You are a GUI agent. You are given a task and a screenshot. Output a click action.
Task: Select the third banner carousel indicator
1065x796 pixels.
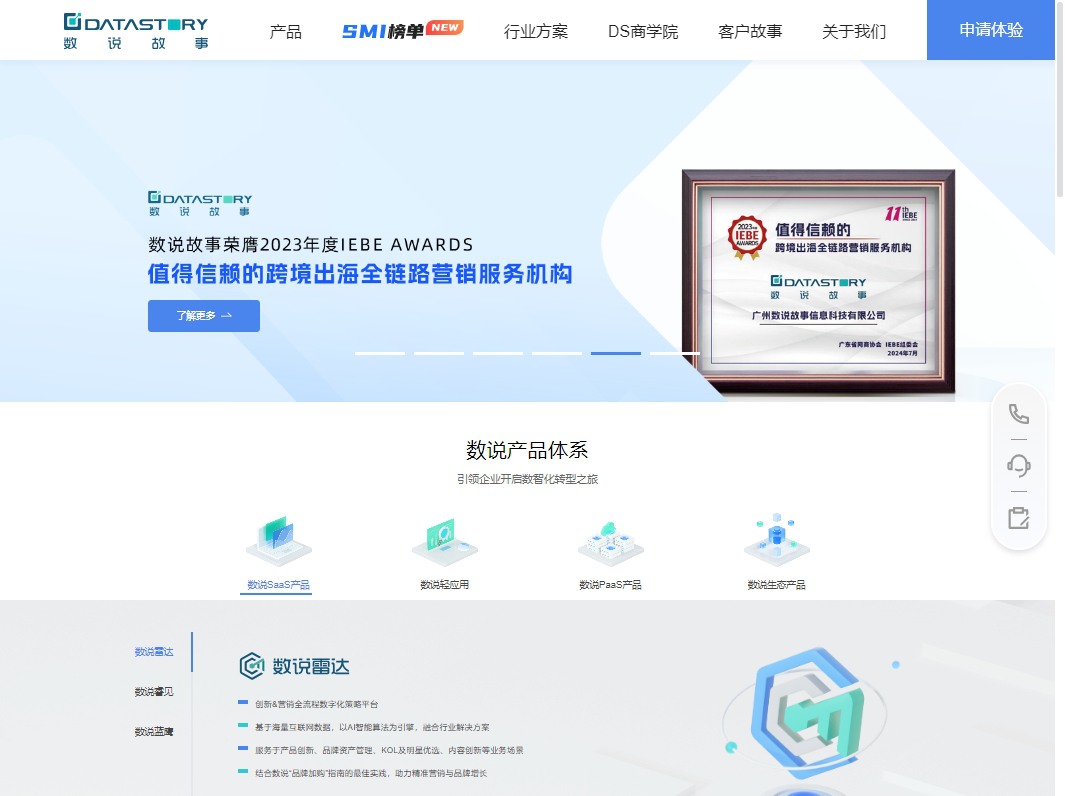point(498,353)
